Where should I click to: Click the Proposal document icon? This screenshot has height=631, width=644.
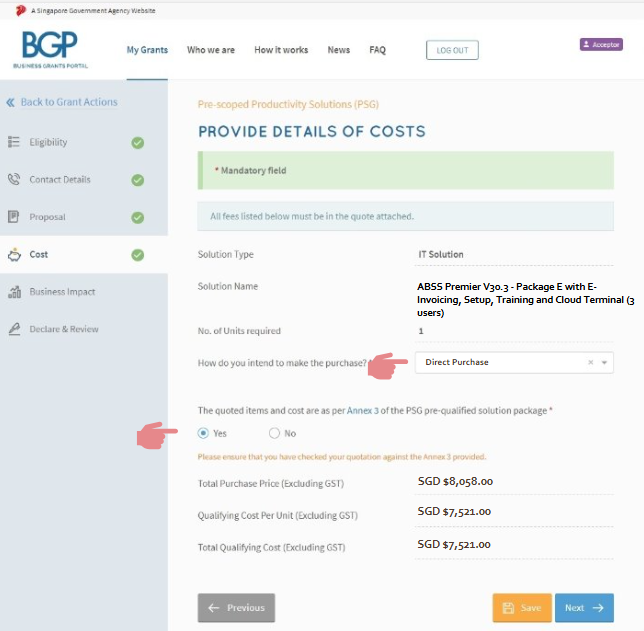tap(14, 216)
